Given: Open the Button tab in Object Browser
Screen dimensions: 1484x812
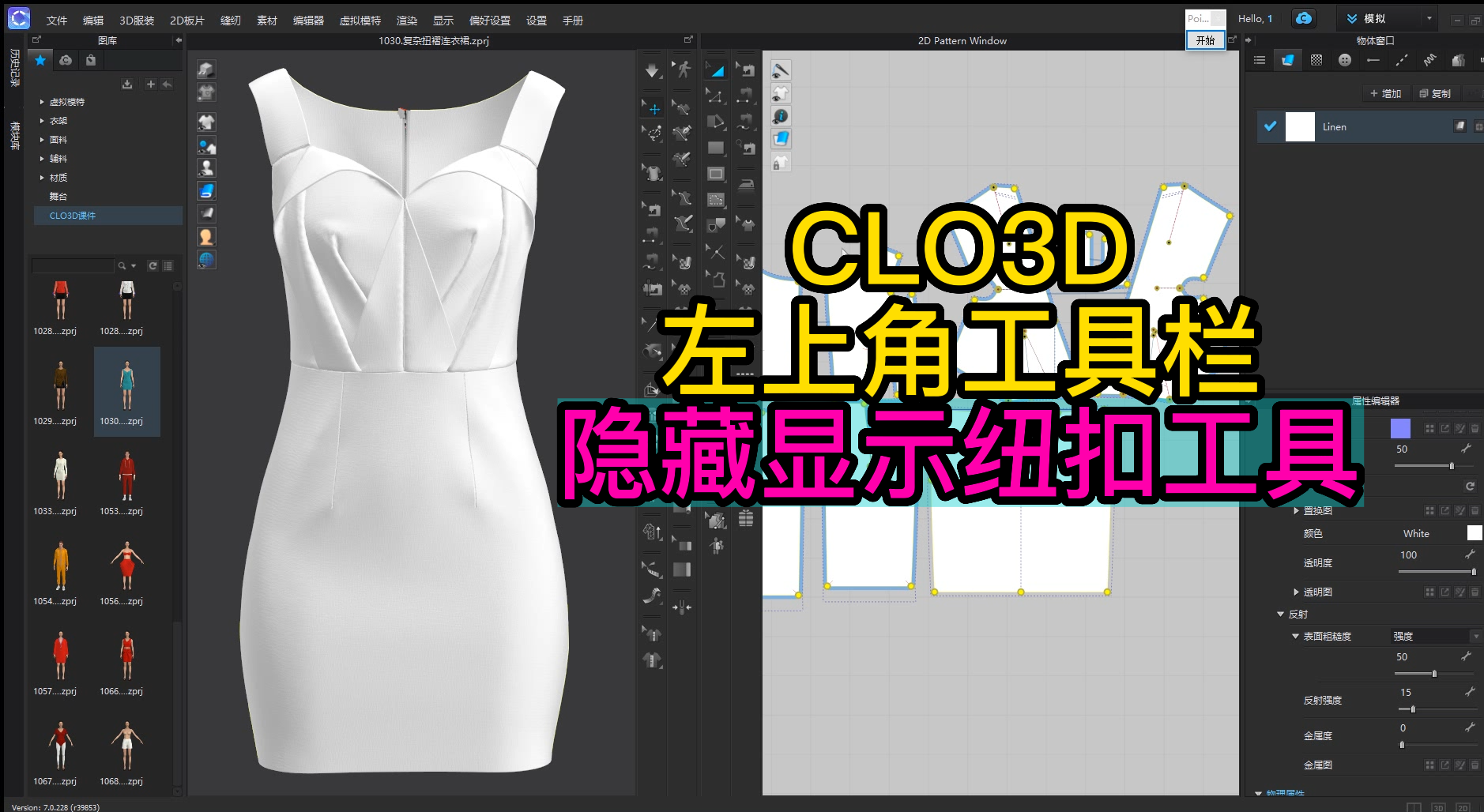Looking at the screenshot, I should tap(1345, 60).
